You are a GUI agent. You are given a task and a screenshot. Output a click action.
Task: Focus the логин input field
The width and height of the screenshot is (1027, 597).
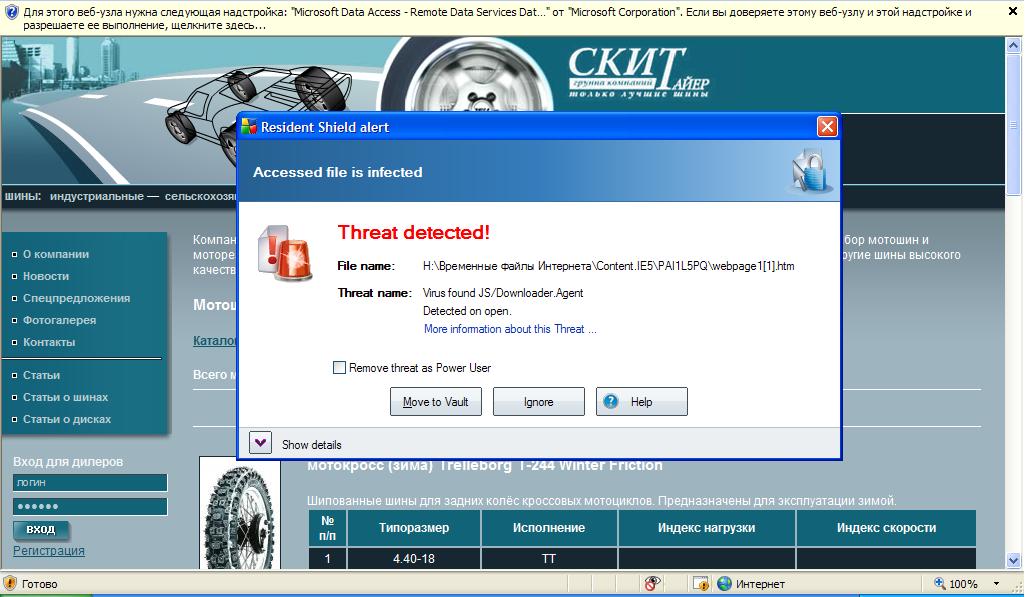(90, 483)
